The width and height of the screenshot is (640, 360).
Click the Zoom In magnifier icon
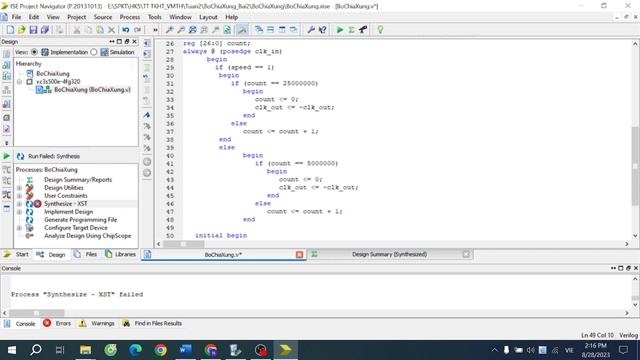[x=169, y=30]
